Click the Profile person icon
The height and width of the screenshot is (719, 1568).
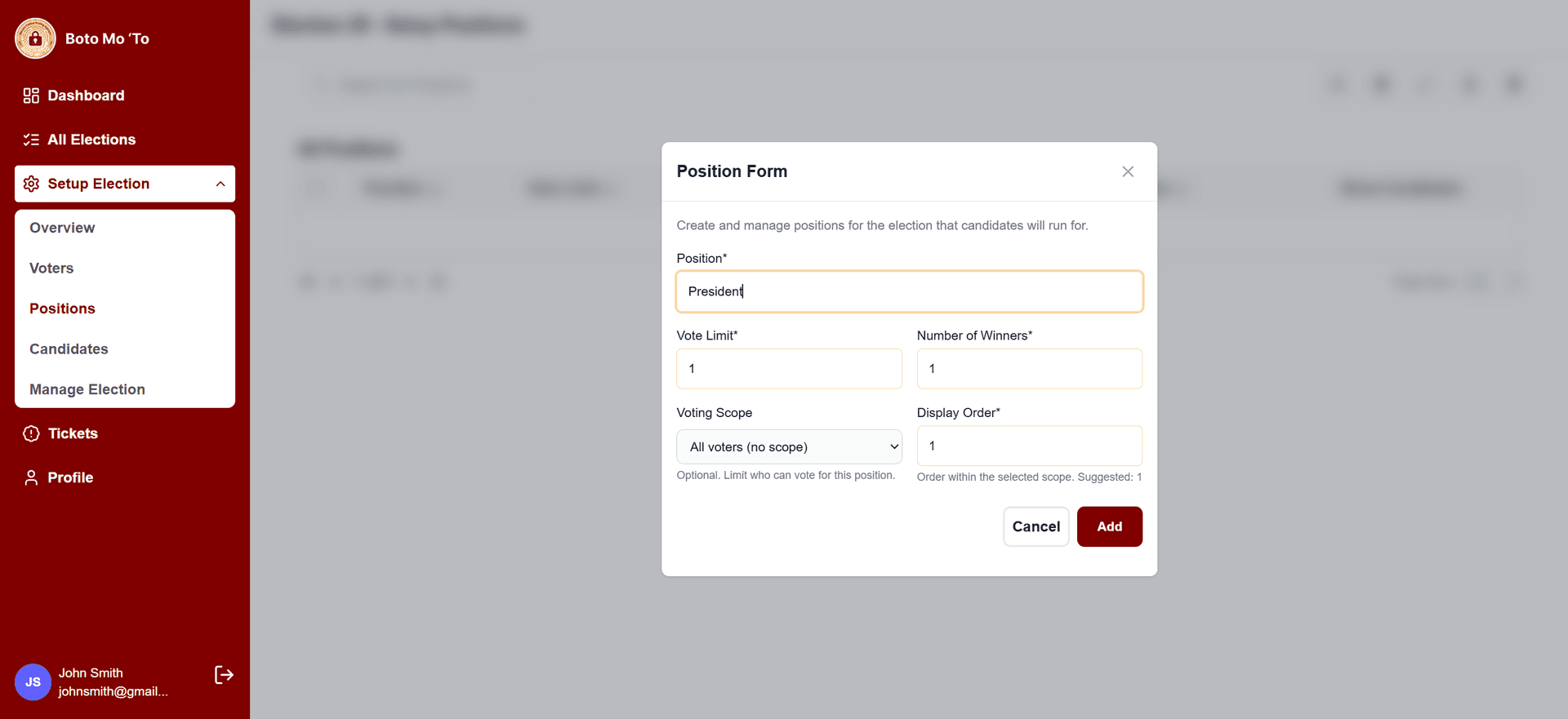pyautogui.click(x=31, y=477)
